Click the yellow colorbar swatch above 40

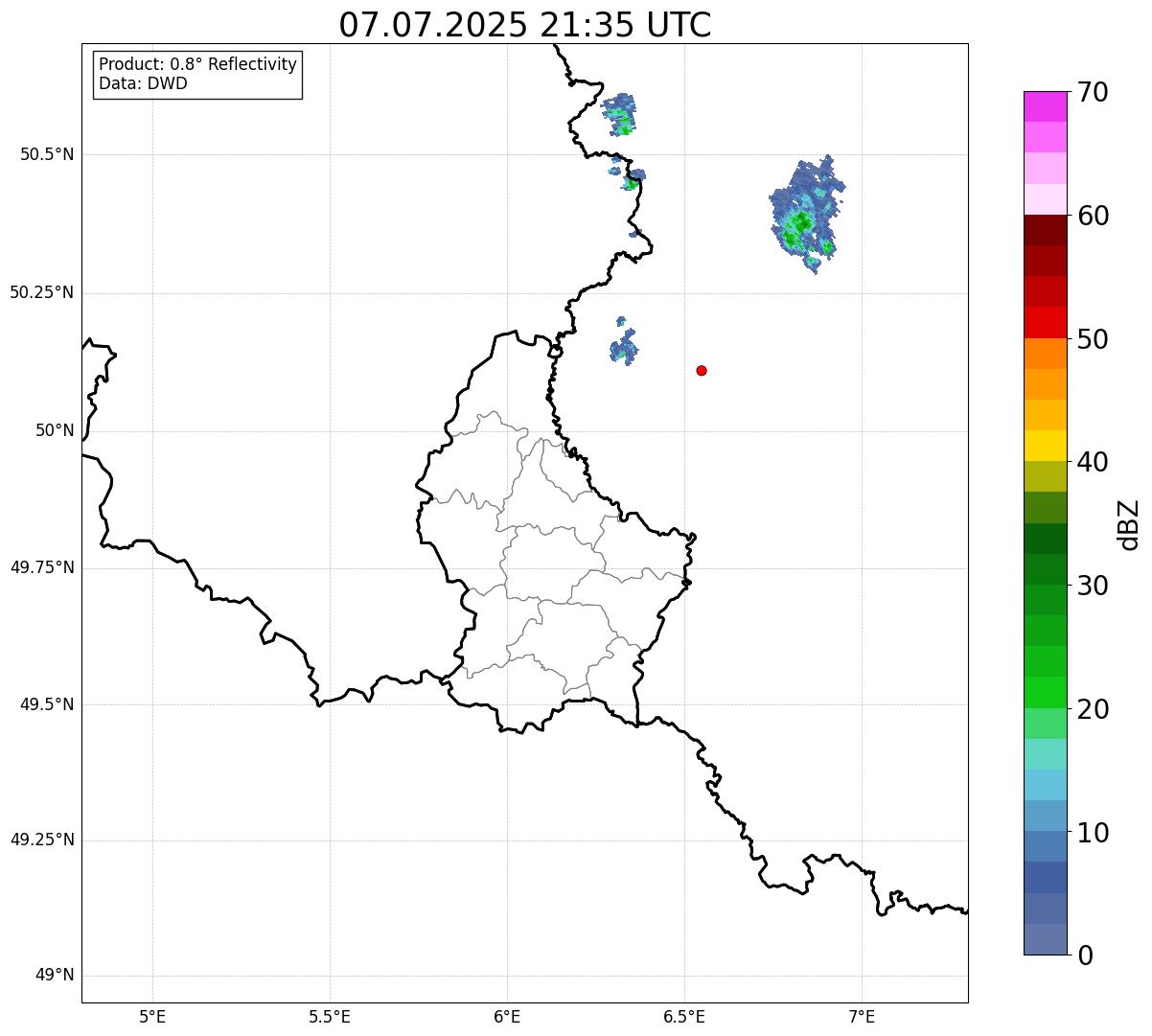click(1046, 446)
